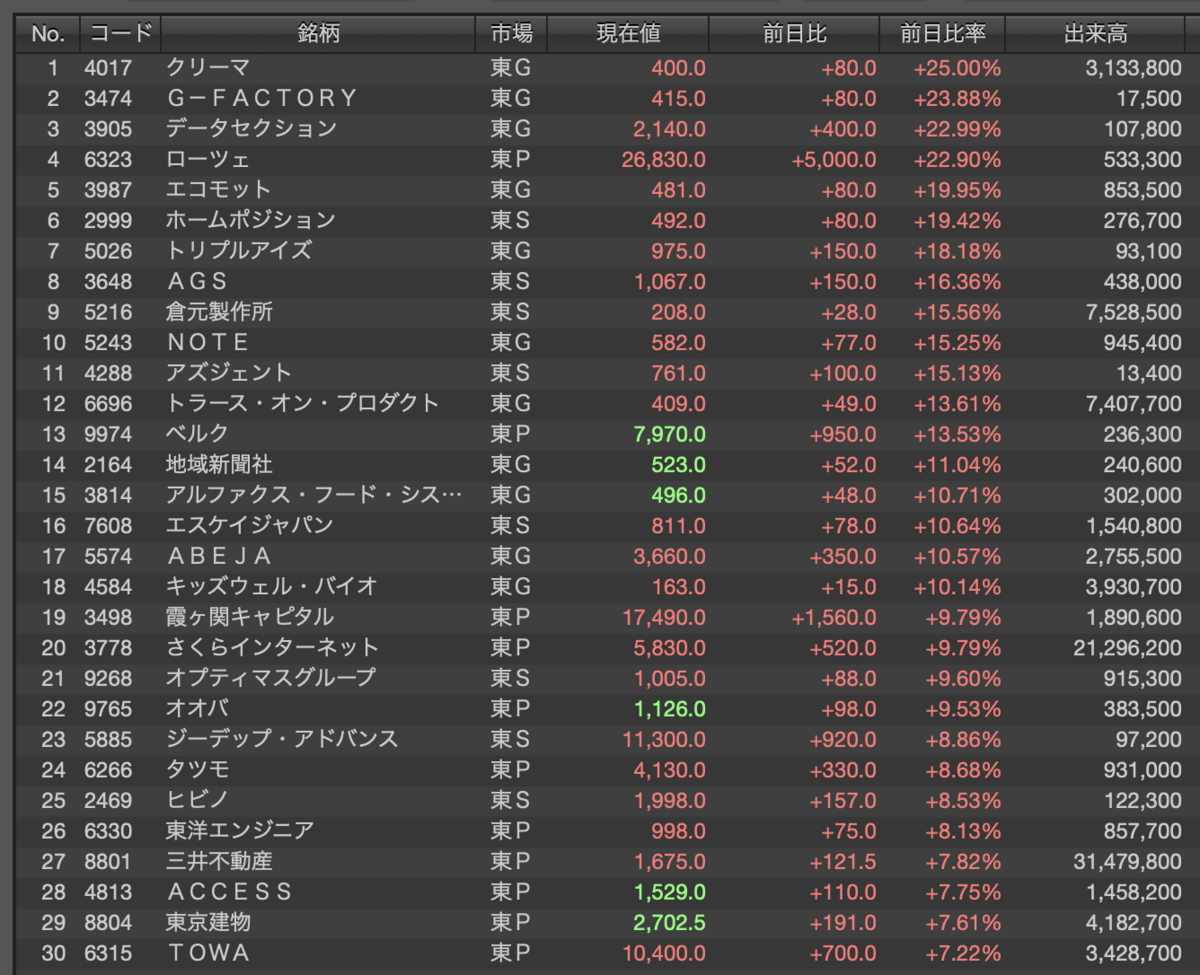The image size is (1200, 975).
Task: Select the ベルク stock name
Action: click(197, 434)
